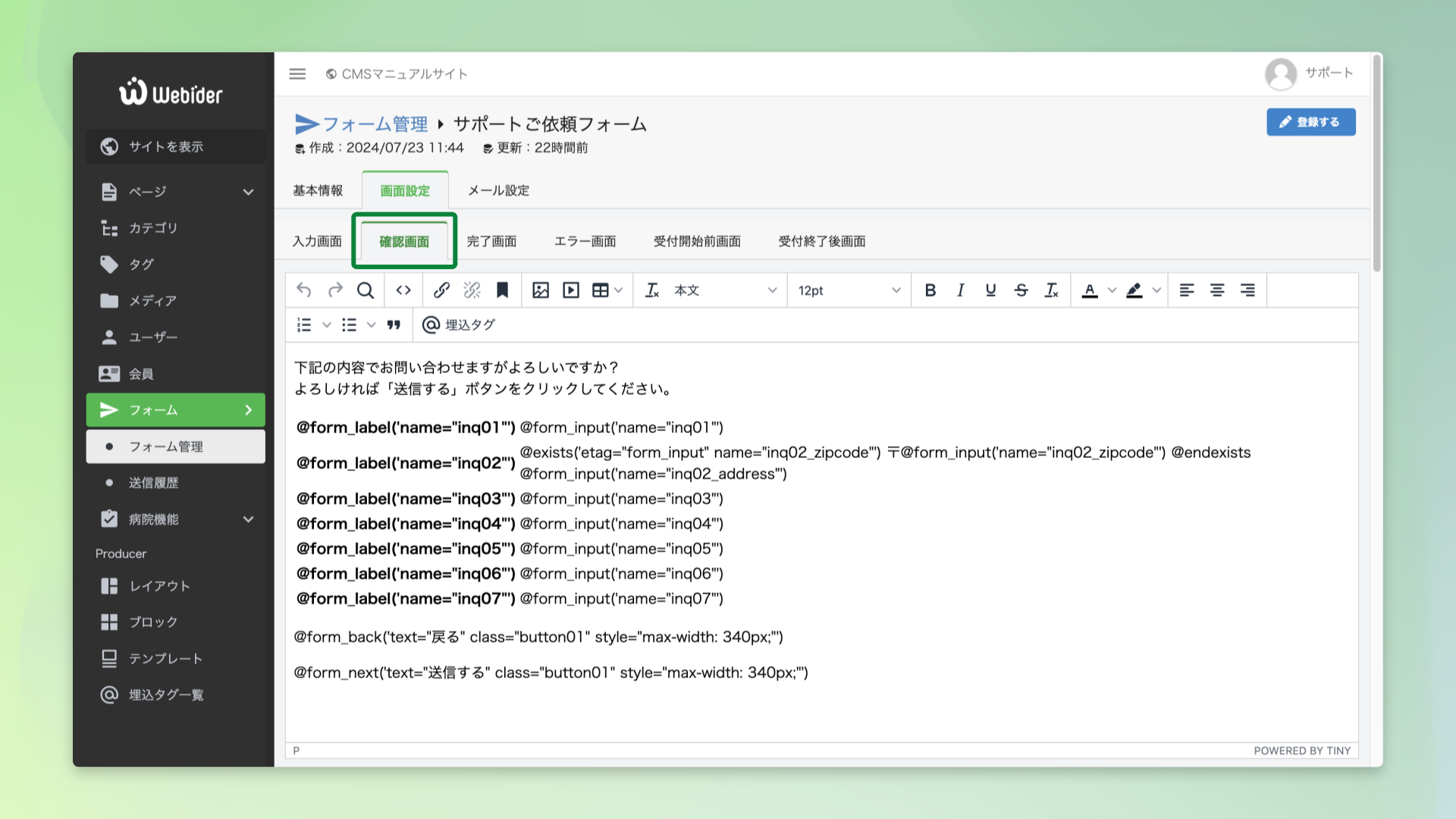Toggle underline formatting
The image size is (1456, 819).
pos(990,290)
